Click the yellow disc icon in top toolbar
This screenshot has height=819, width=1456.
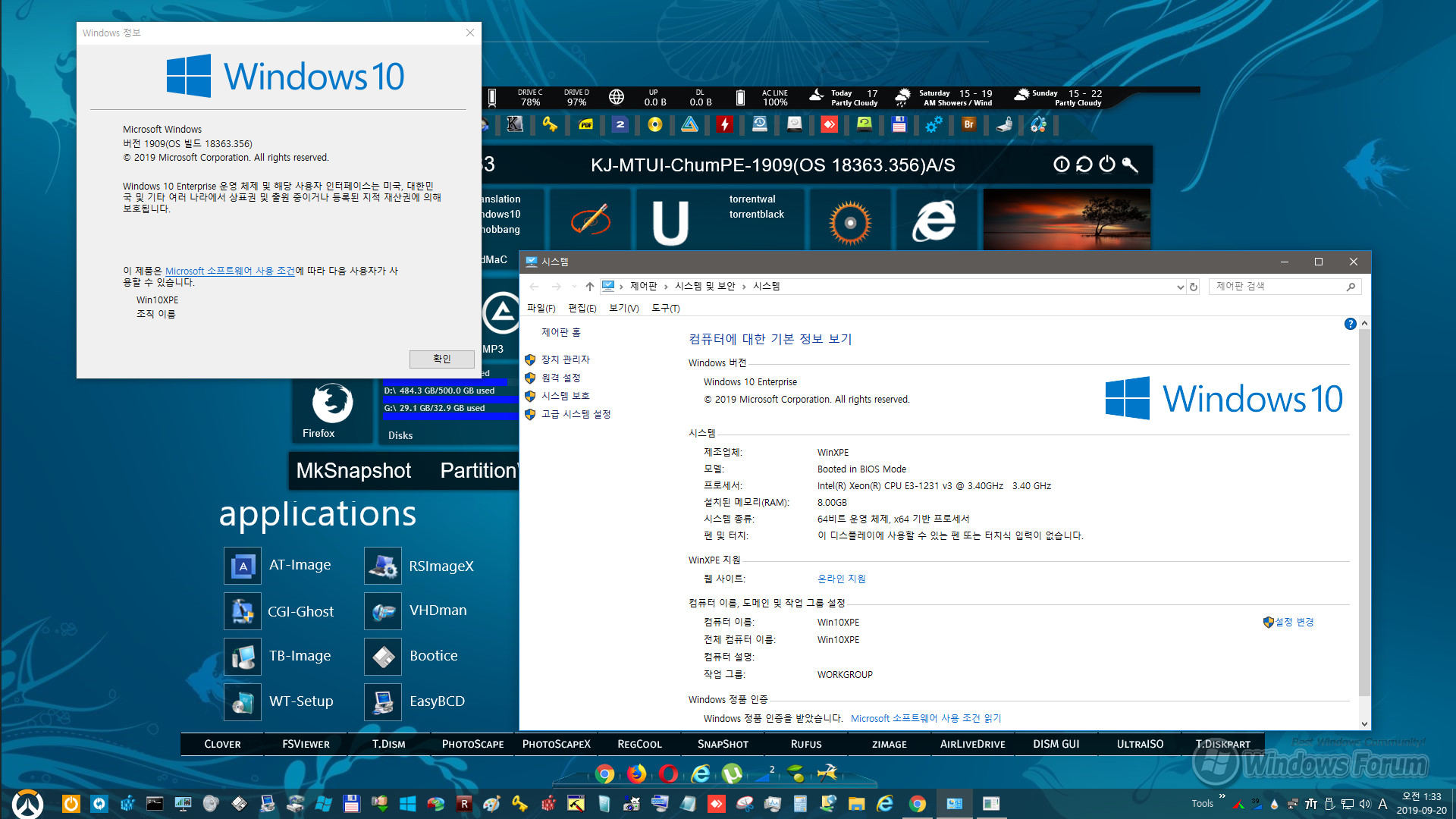tap(655, 124)
